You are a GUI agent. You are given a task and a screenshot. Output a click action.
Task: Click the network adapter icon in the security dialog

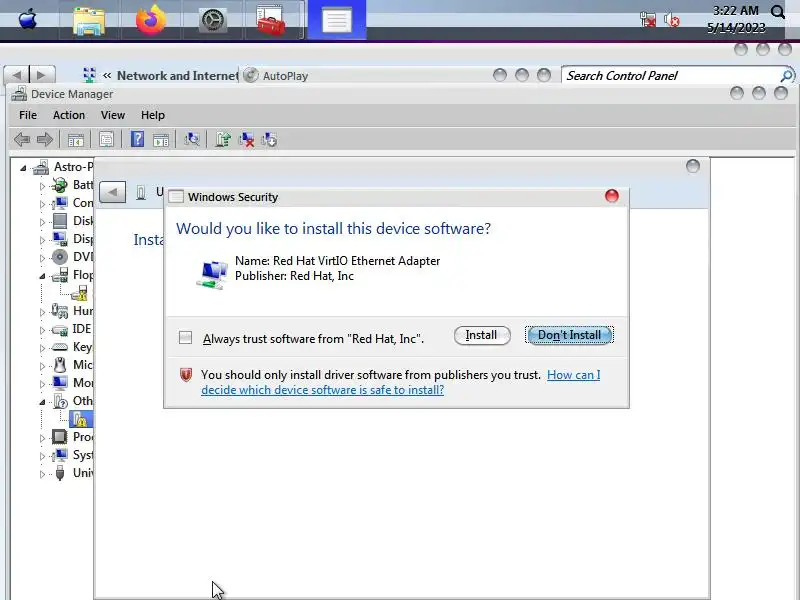[212, 274]
